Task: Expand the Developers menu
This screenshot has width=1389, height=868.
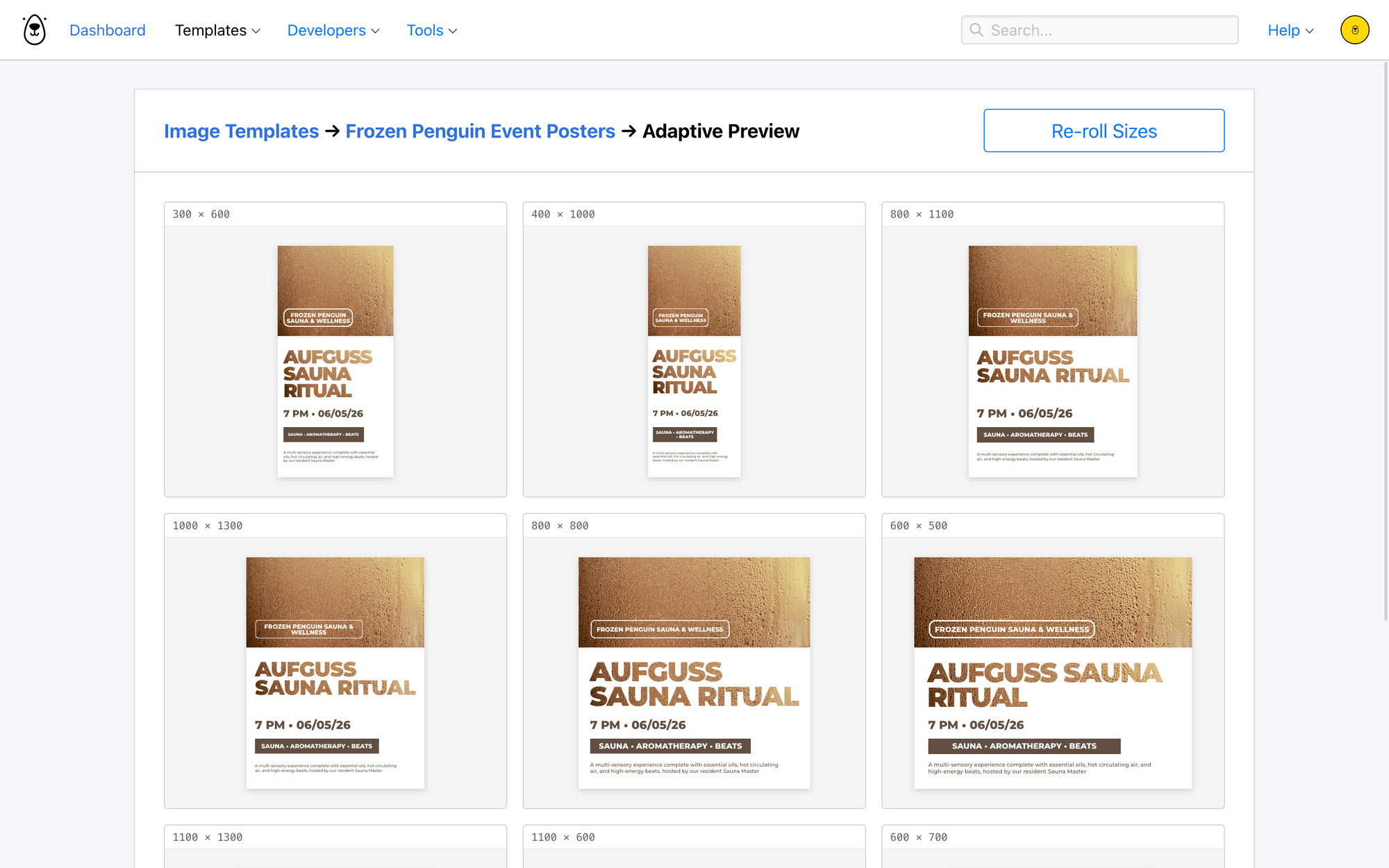Action: (x=333, y=31)
